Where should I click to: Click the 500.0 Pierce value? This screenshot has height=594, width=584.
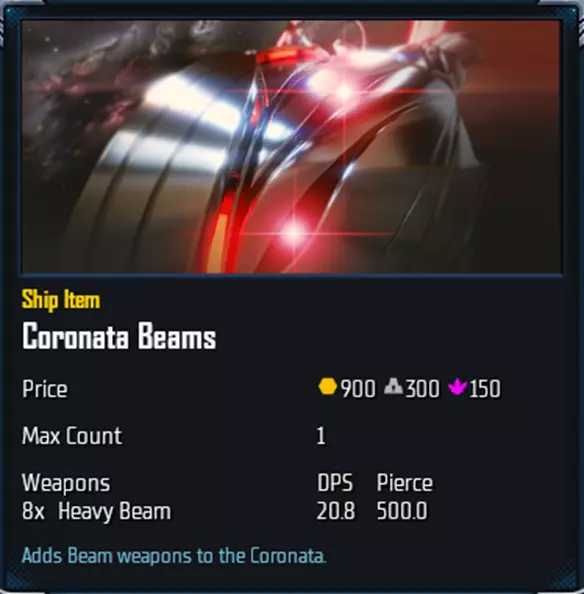[x=402, y=511]
